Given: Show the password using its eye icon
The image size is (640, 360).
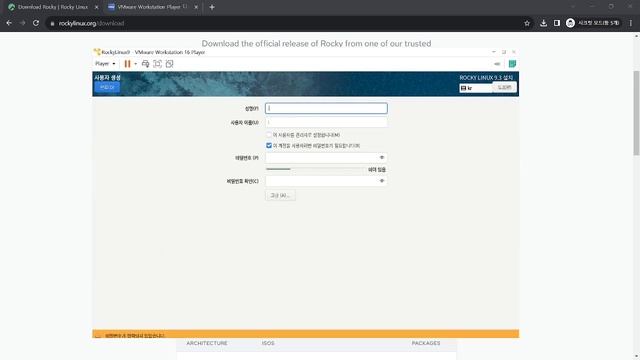Looking at the screenshot, I should point(382,158).
